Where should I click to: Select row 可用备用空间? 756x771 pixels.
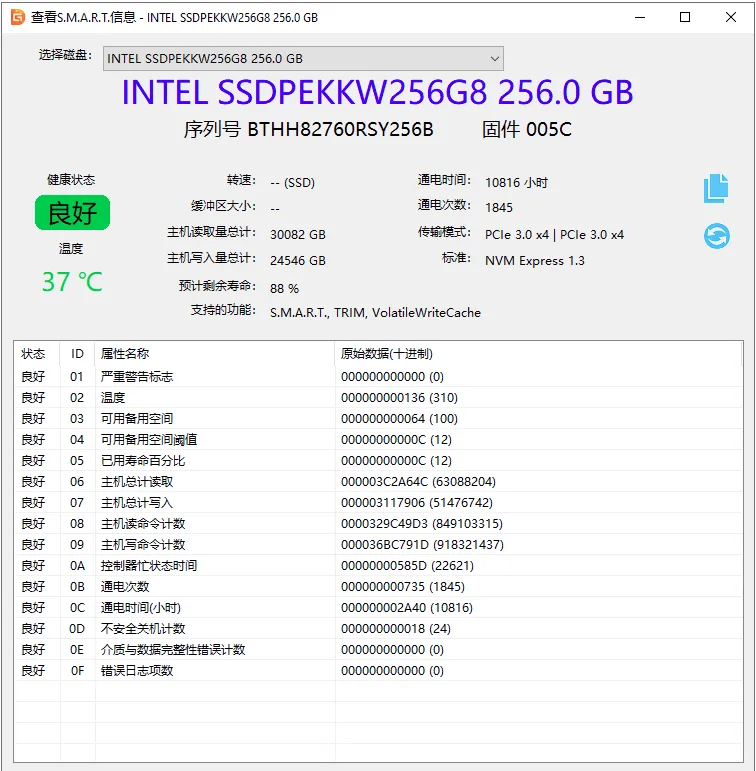coord(378,418)
